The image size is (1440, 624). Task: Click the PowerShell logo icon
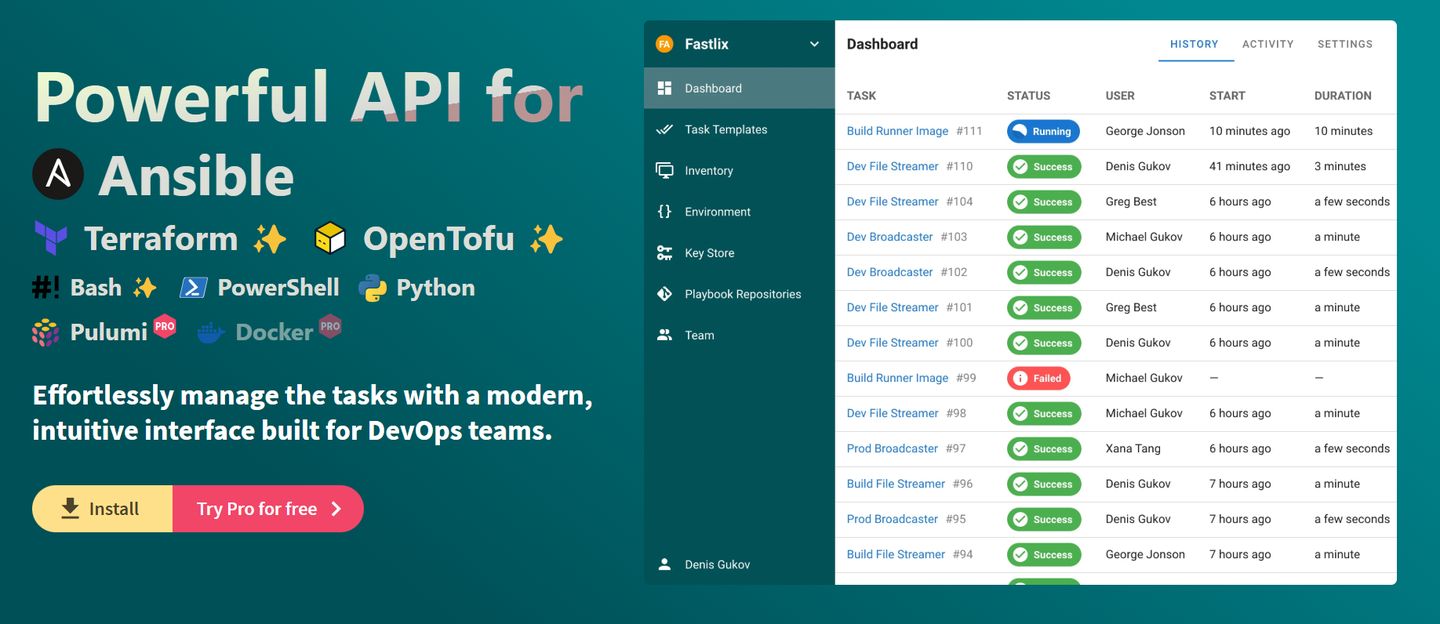coord(193,287)
